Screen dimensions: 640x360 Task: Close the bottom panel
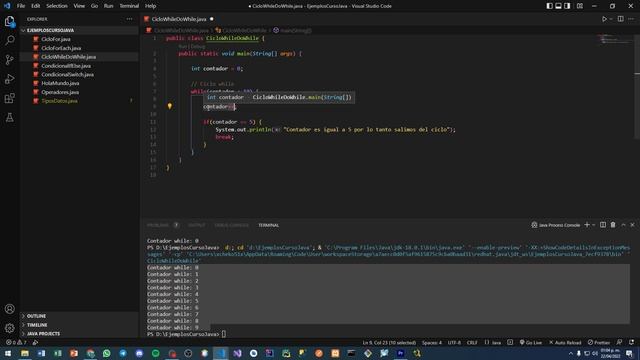click(632, 225)
